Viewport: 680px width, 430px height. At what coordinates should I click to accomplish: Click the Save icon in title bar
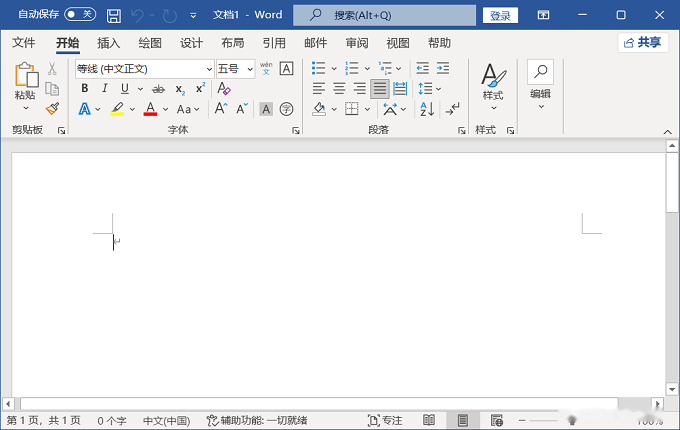114,16
